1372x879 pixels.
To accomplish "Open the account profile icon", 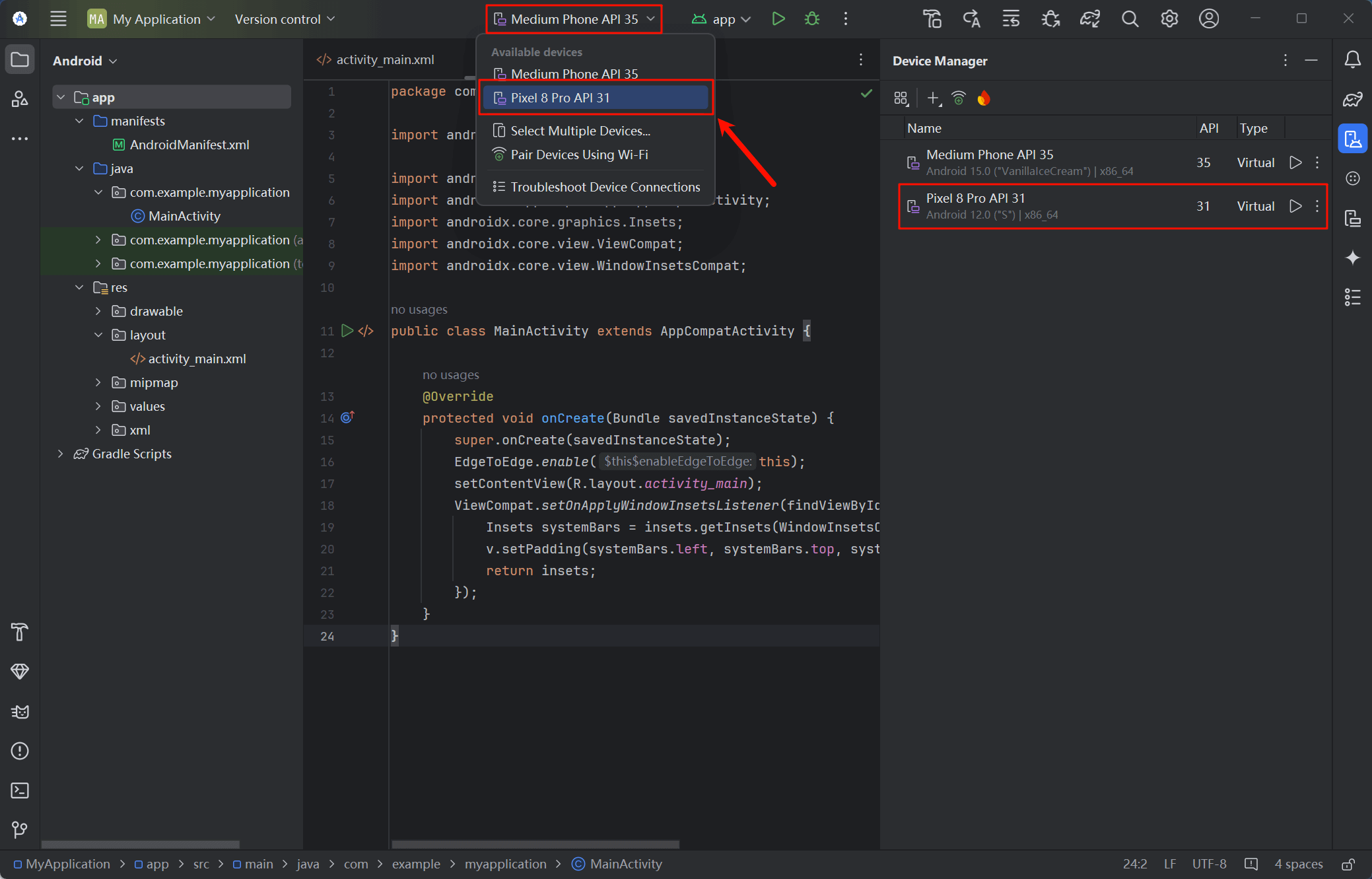I will tap(1209, 19).
